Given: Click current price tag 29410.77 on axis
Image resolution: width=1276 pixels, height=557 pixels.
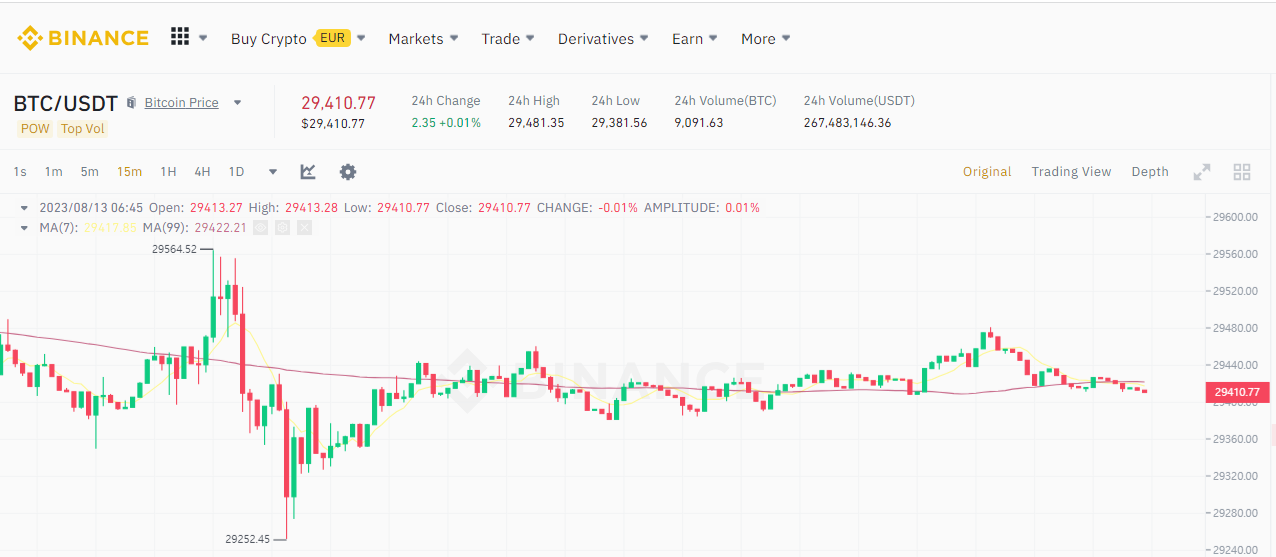Looking at the screenshot, I should pos(1237,392).
